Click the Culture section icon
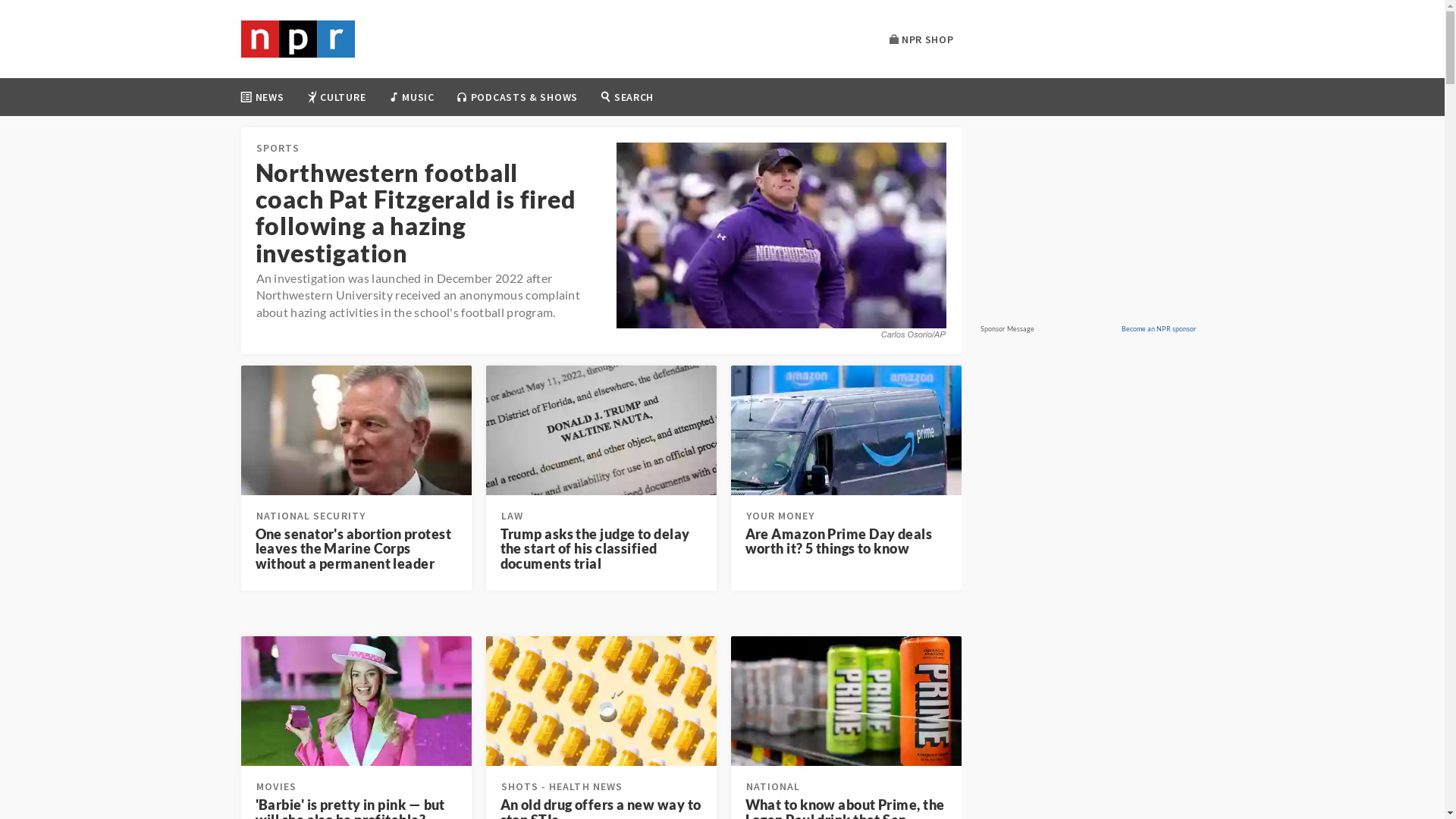This screenshot has height=819, width=1456. pyautogui.click(x=312, y=97)
